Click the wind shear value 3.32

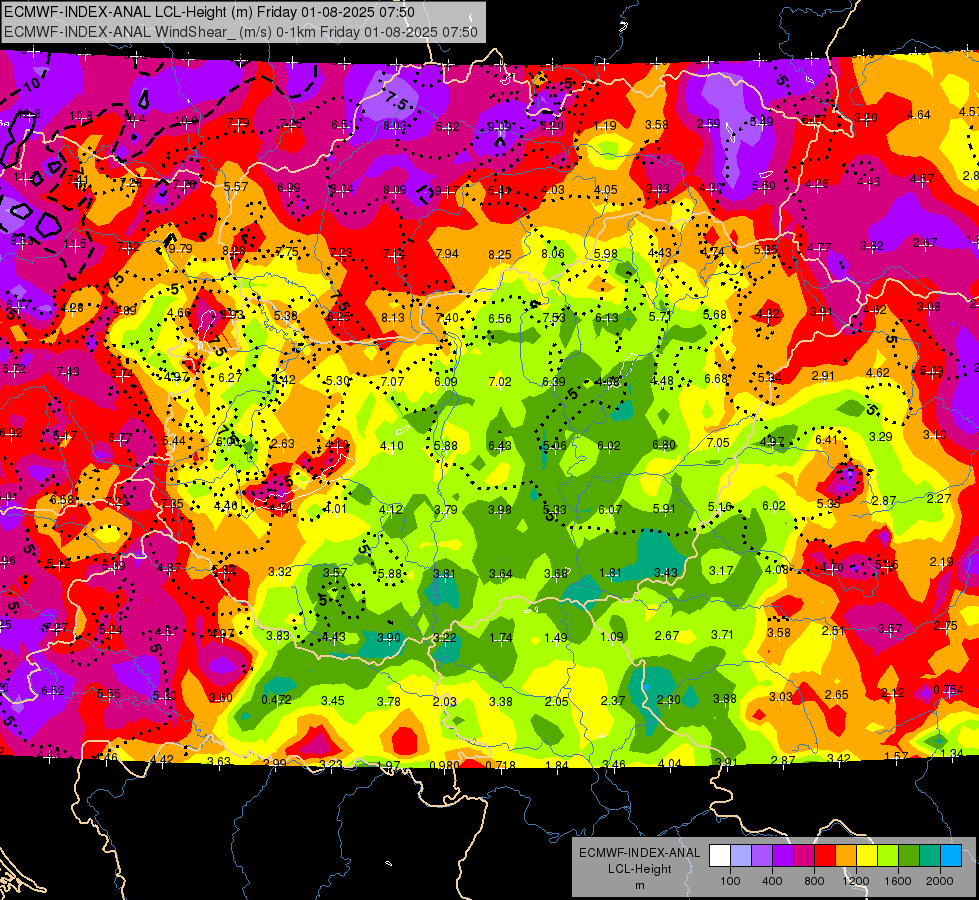pos(280,571)
